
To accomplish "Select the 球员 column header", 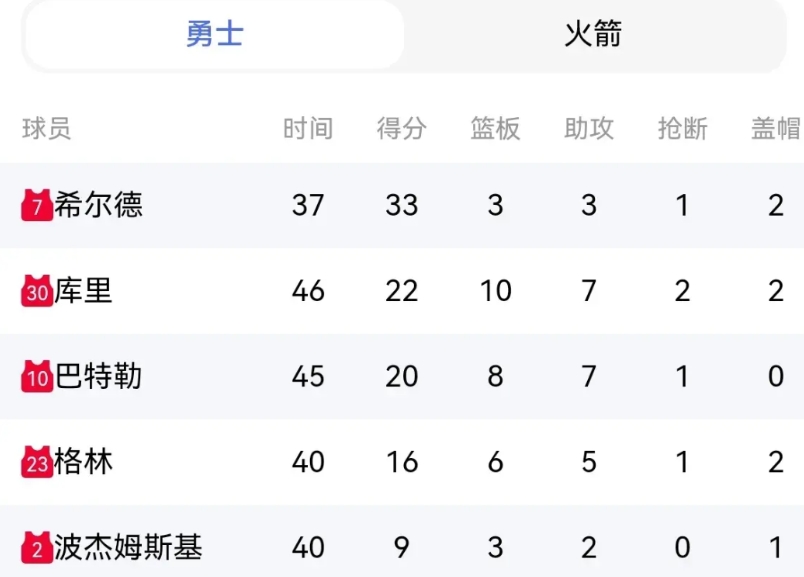I will [47, 128].
